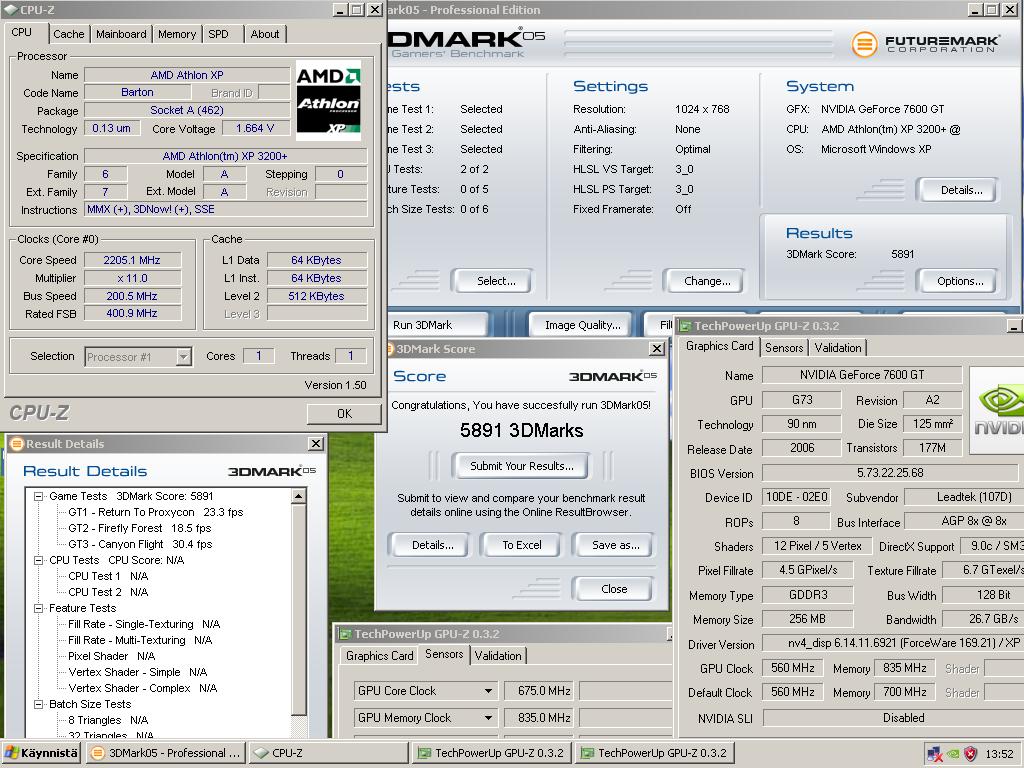Open the Processor #1 selection dropdown

click(x=184, y=357)
